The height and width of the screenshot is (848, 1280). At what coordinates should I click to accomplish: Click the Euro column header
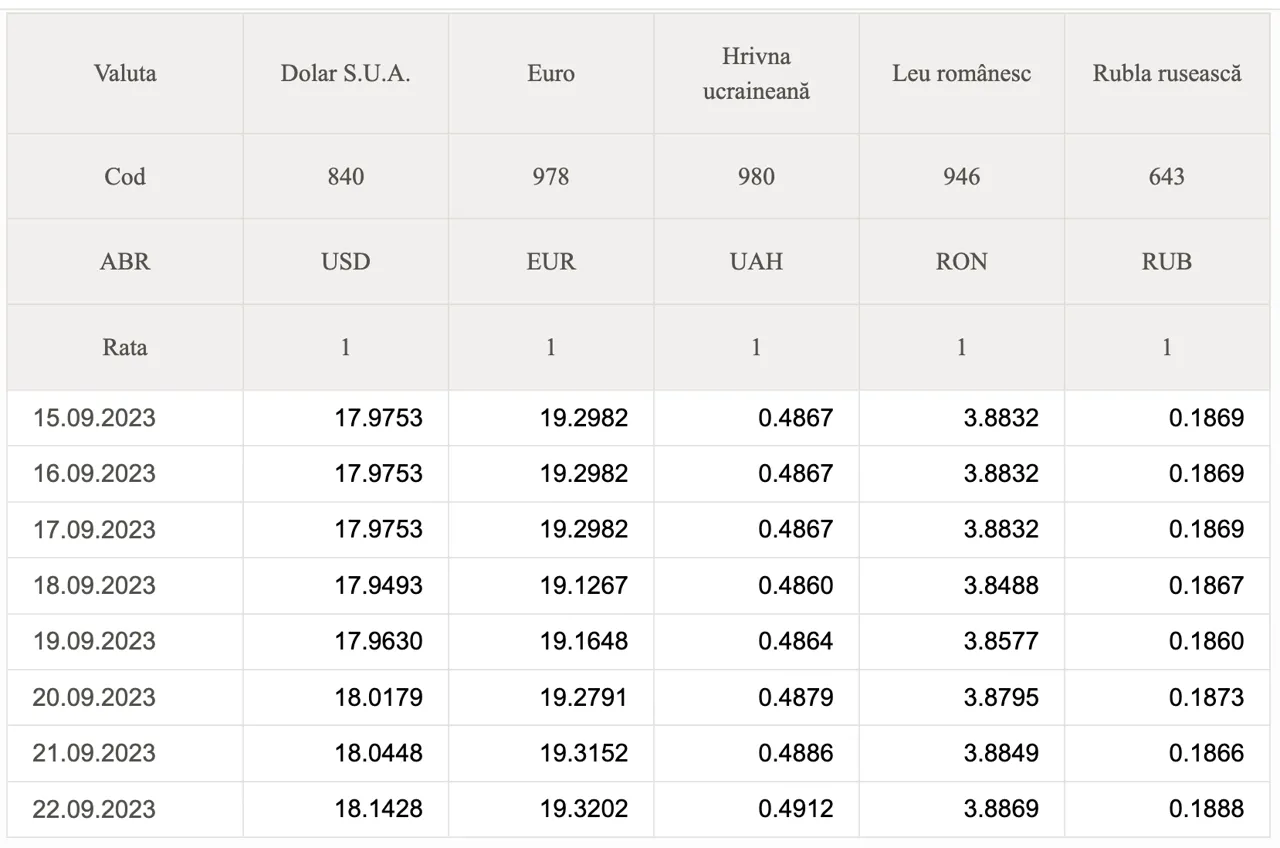click(x=551, y=73)
